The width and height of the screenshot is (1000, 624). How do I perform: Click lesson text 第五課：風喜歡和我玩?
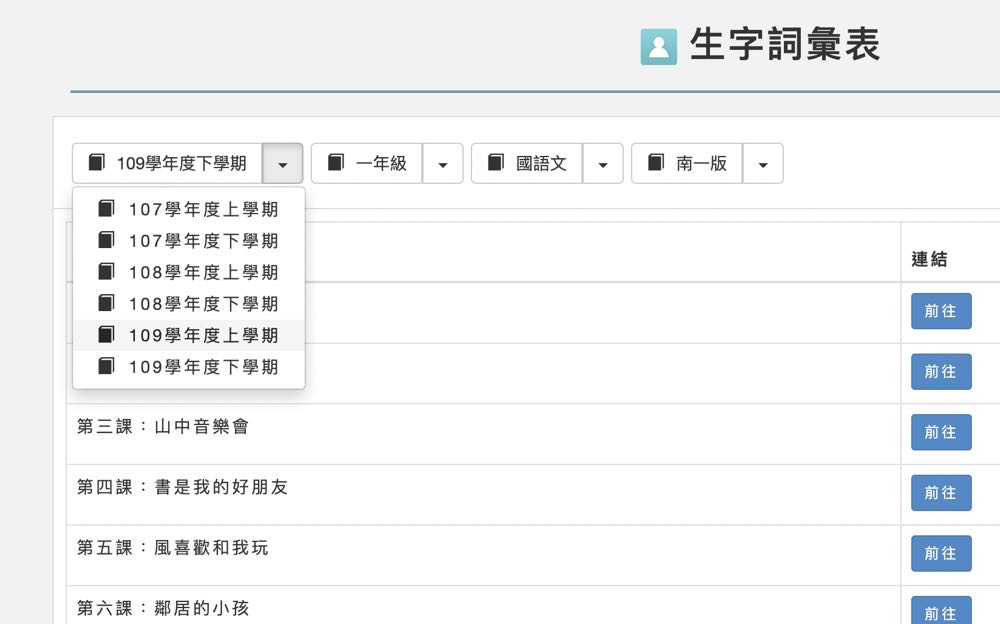[172, 547]
